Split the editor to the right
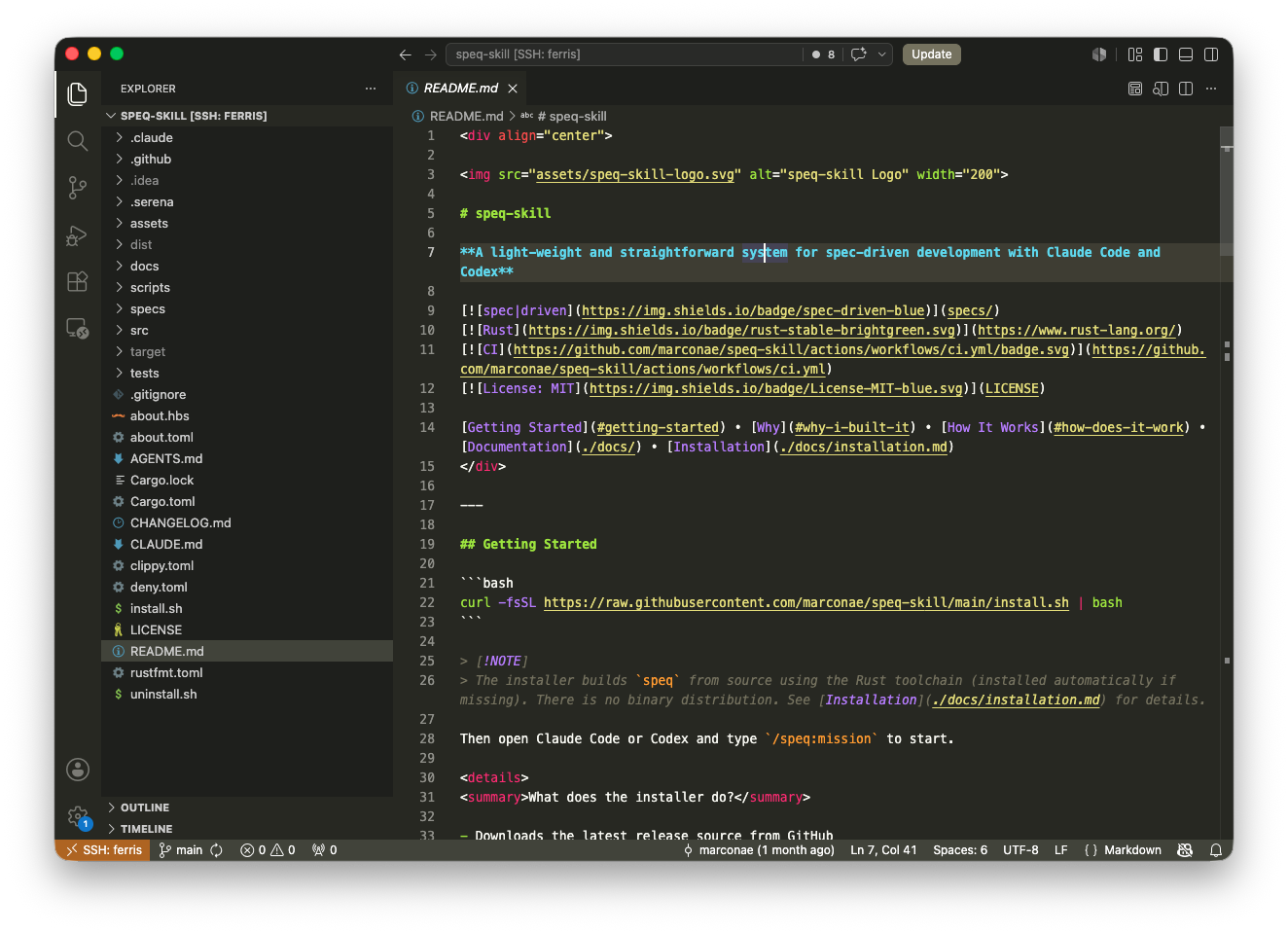 1186,89
